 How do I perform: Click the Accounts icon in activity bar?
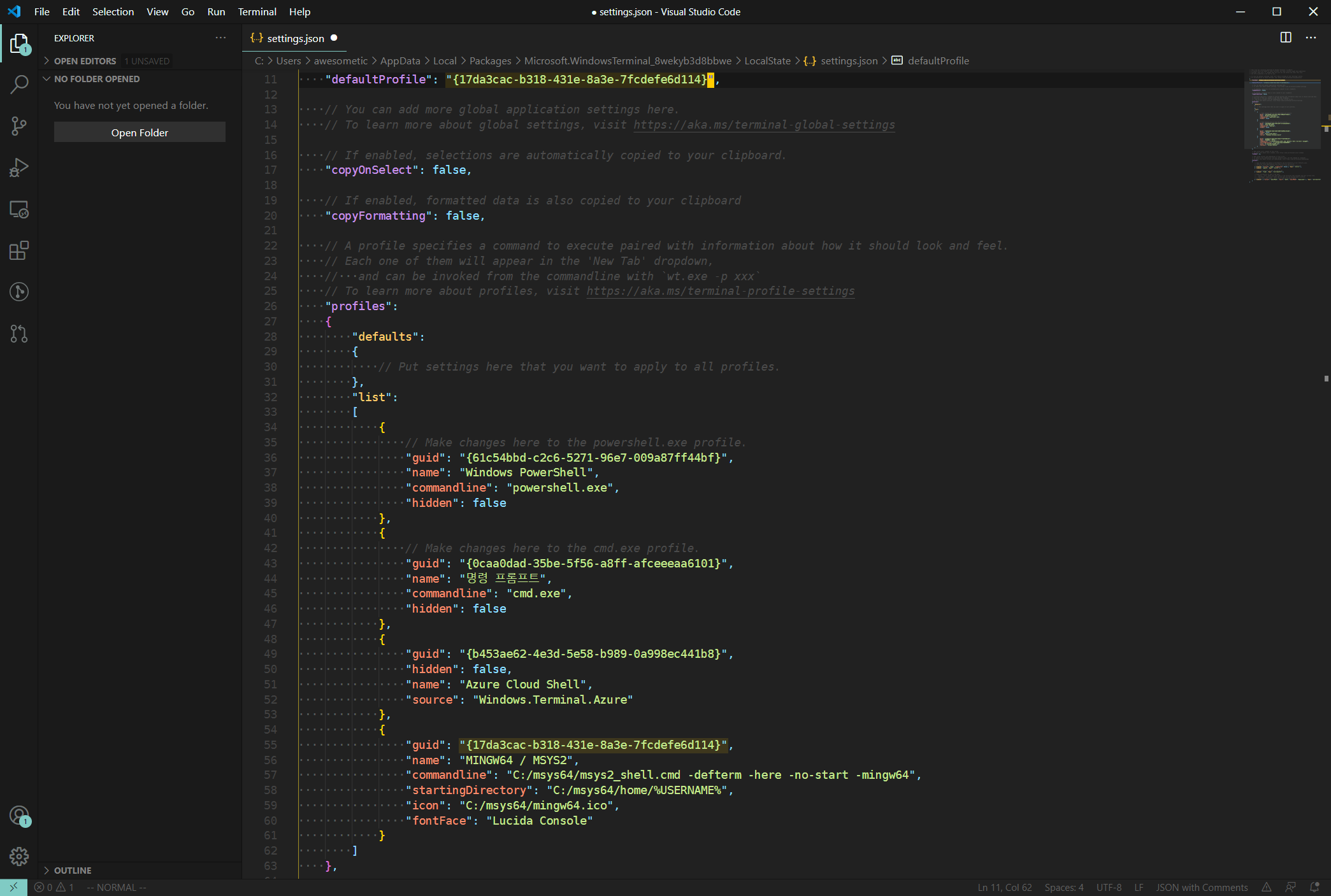point(19,815)
